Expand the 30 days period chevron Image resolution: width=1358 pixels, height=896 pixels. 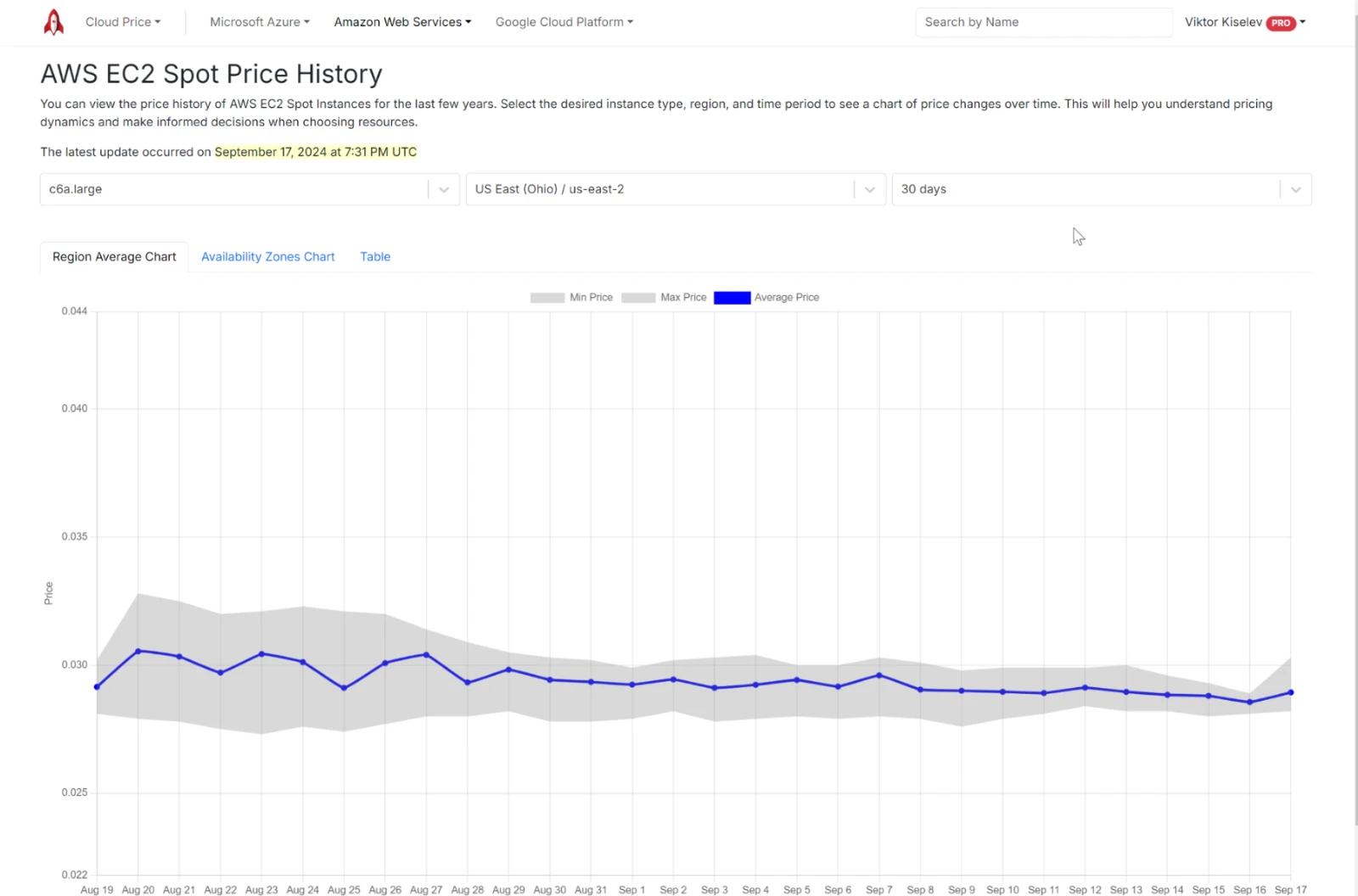click(x=1296, y=189)
